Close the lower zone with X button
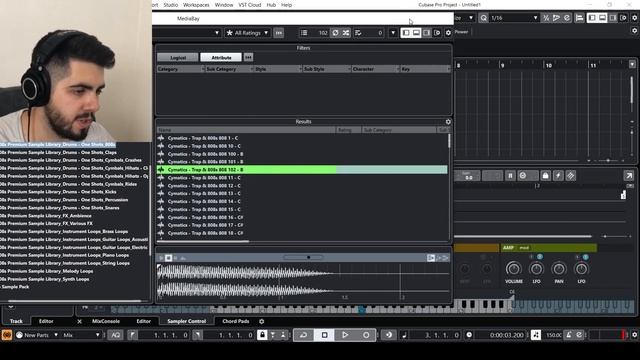This screenshot has height=360, width=640. pyautogui.click(x=80, y=321)
